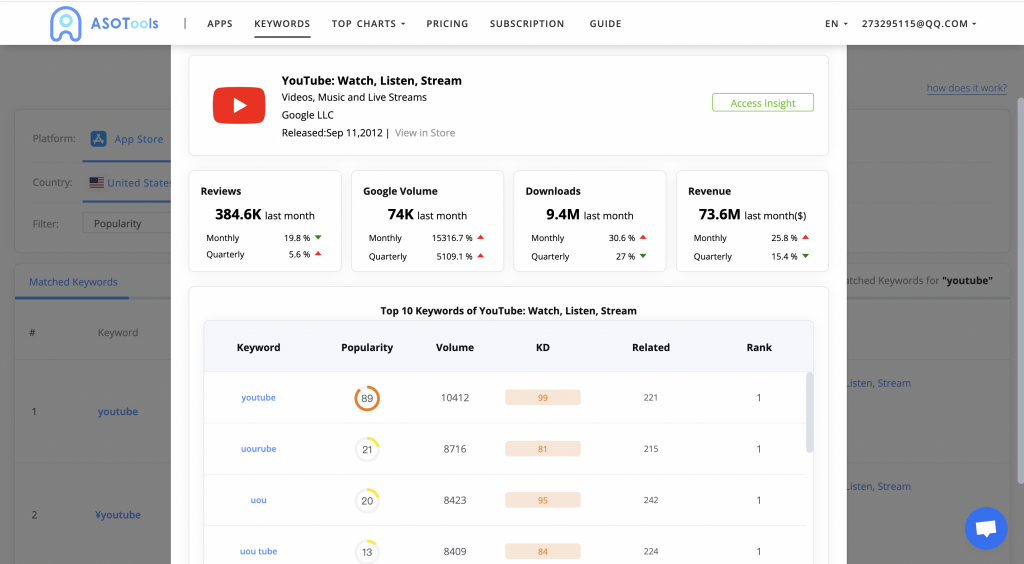
Task: Click the popularity 20 circle gauge
Action: pos(367,501)
